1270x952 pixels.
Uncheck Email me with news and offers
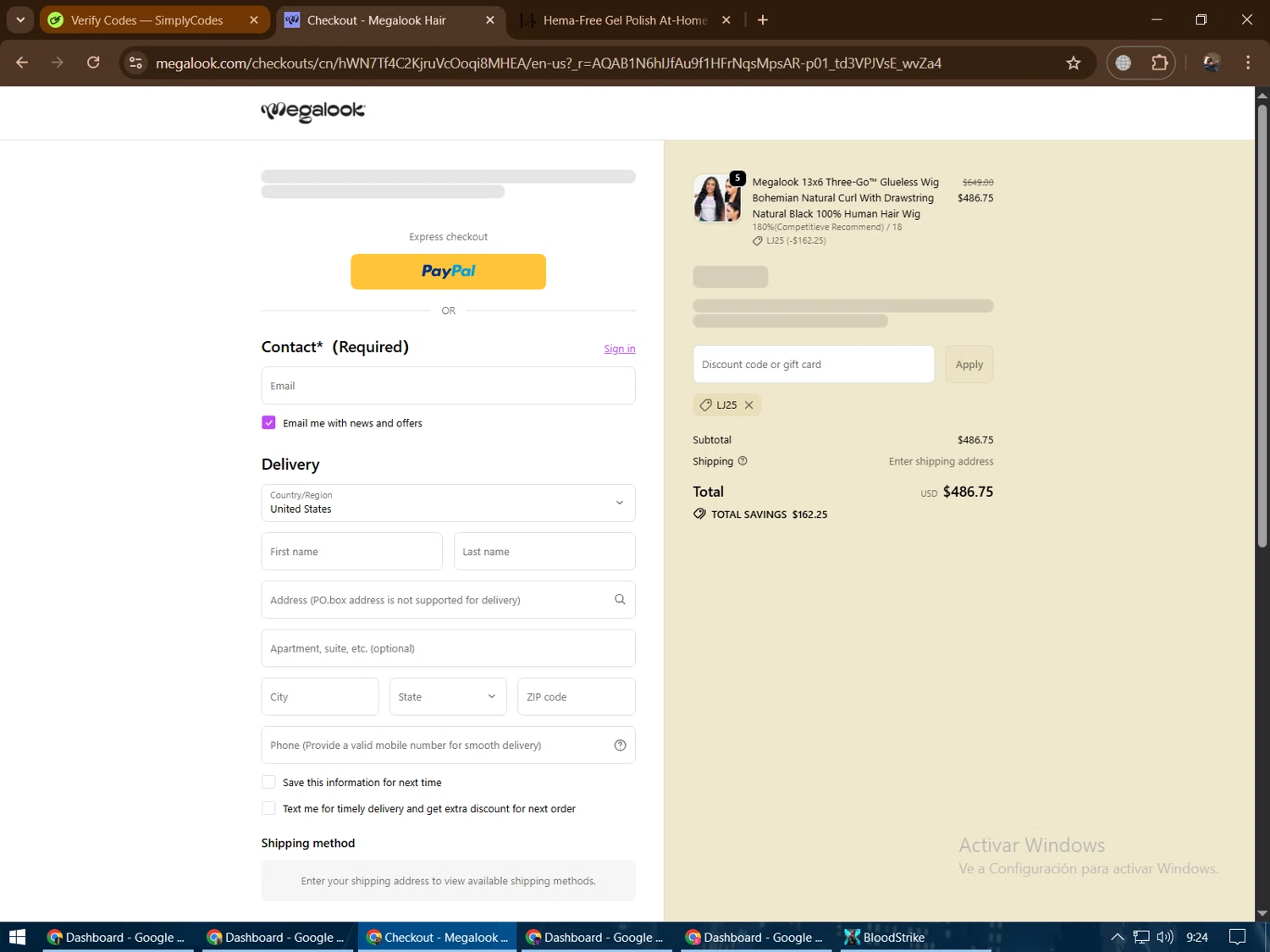[268, 423]
